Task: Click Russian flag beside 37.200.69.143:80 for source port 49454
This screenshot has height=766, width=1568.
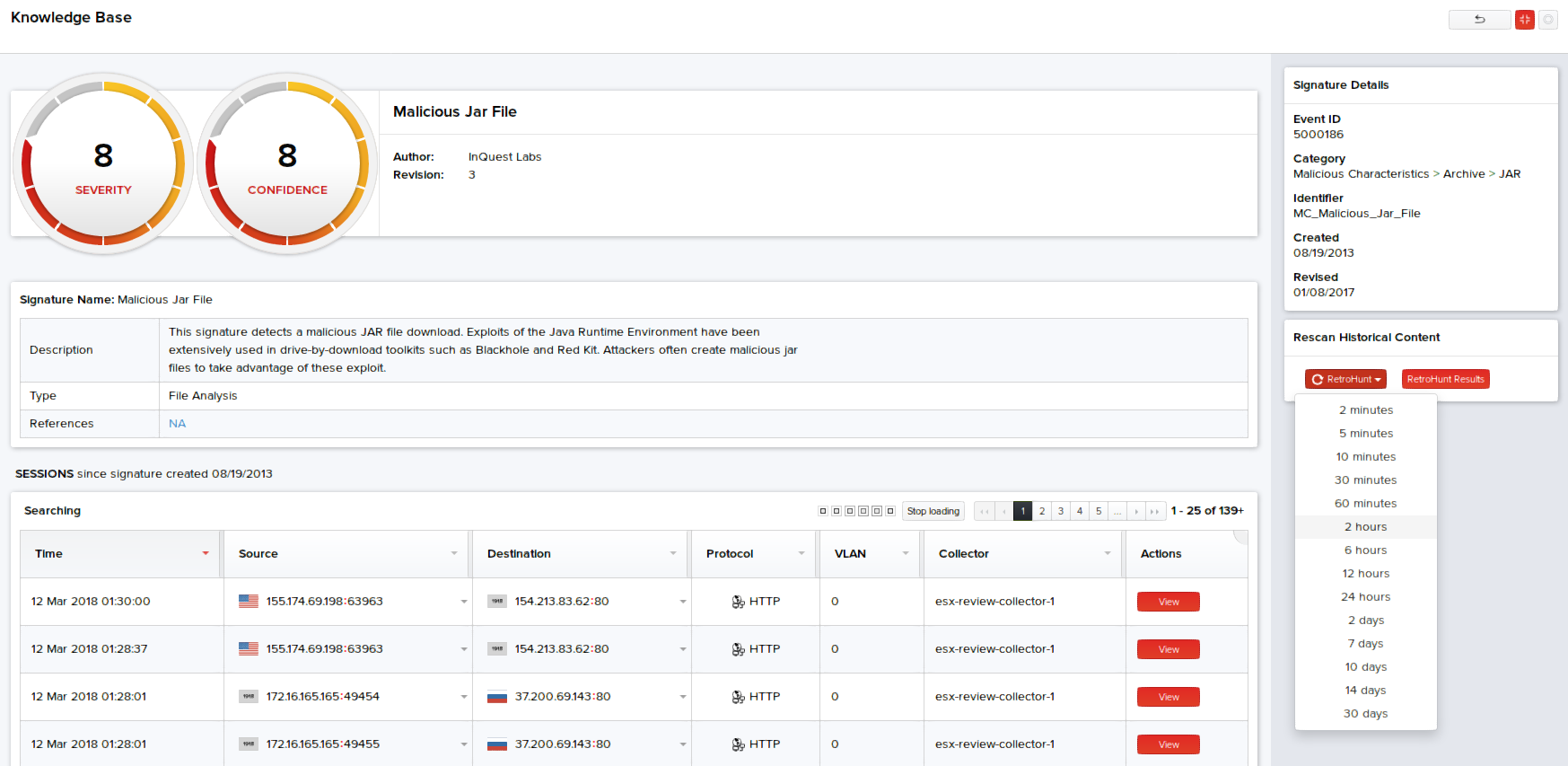Action: 497,697
